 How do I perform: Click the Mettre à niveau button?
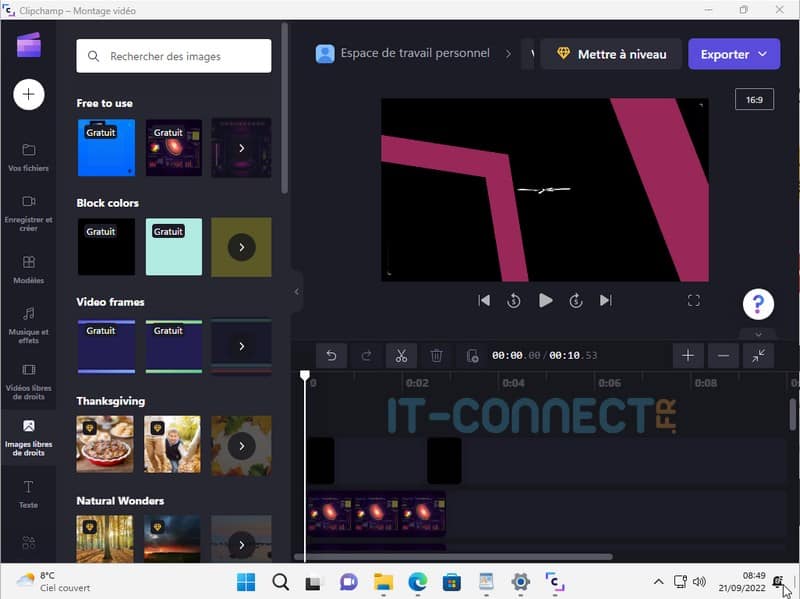(x=611, y=54)
